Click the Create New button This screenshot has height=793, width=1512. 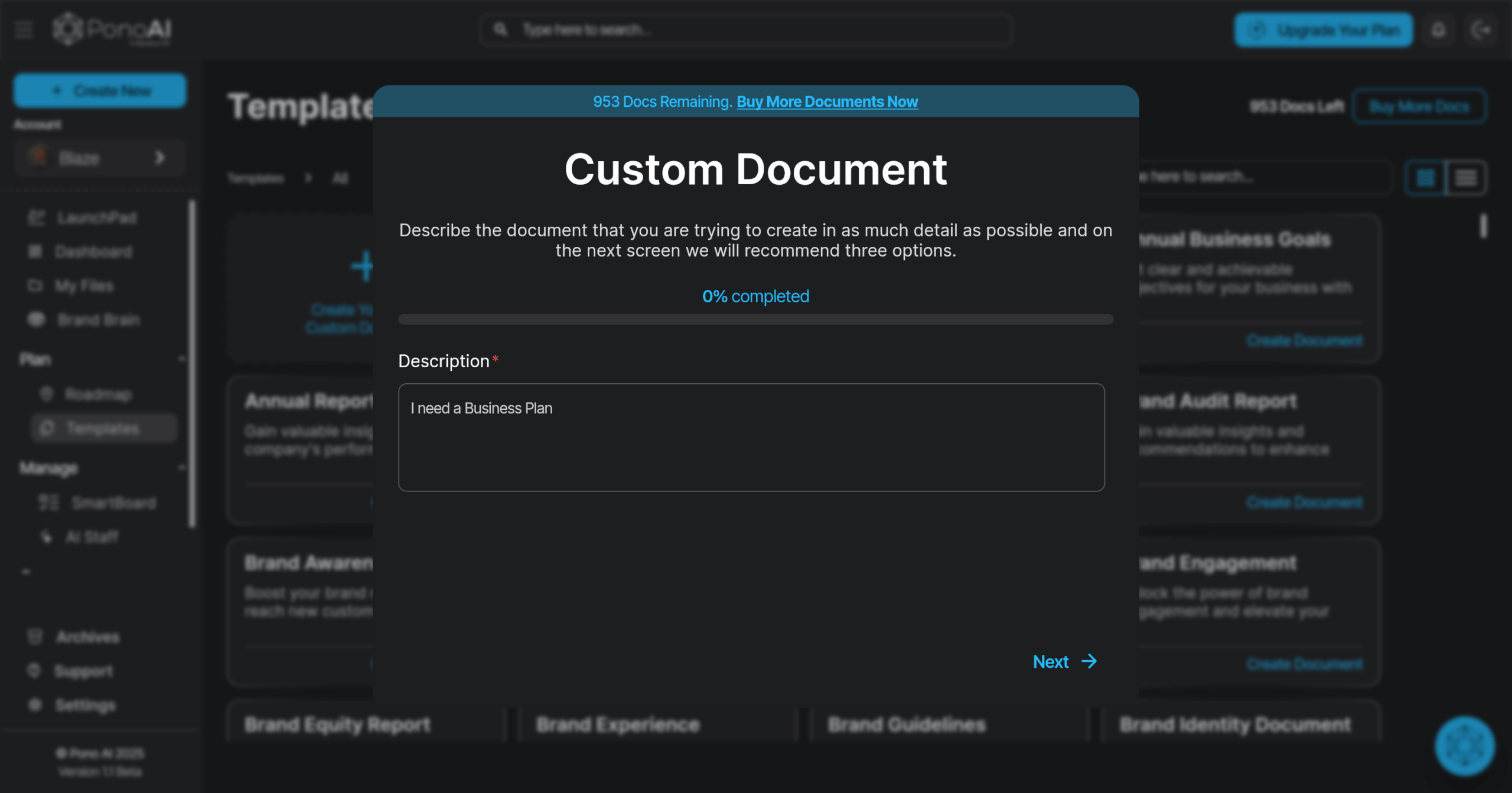[100, 90]
